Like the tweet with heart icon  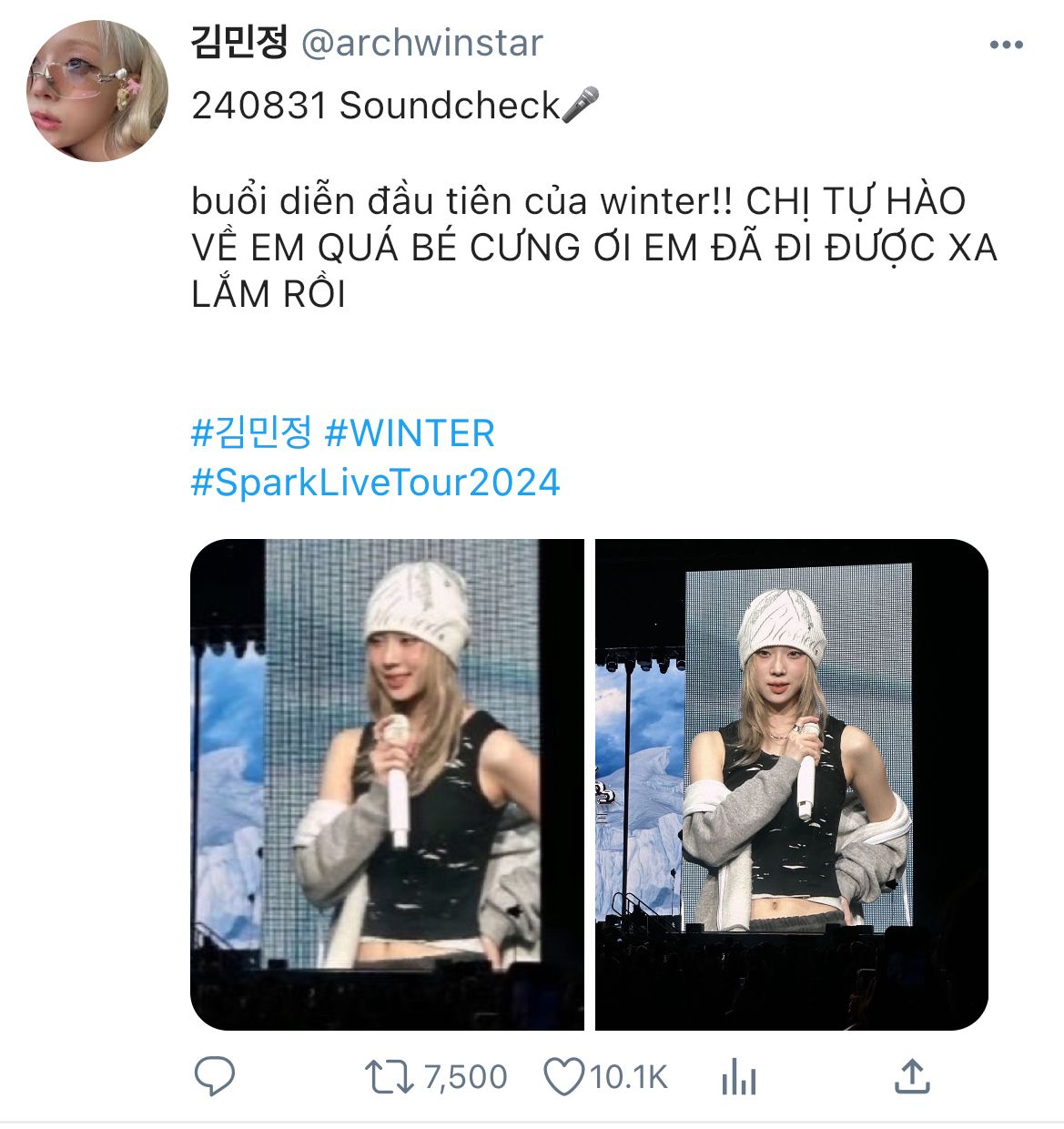click(x=562, y=1076)
